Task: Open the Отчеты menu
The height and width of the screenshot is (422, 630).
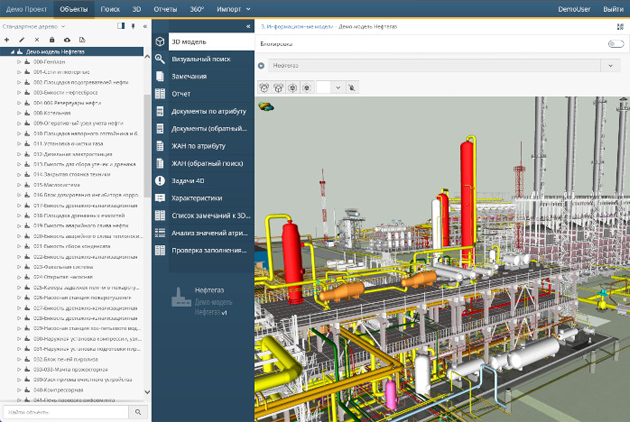Action: click(x=165, y=8)
